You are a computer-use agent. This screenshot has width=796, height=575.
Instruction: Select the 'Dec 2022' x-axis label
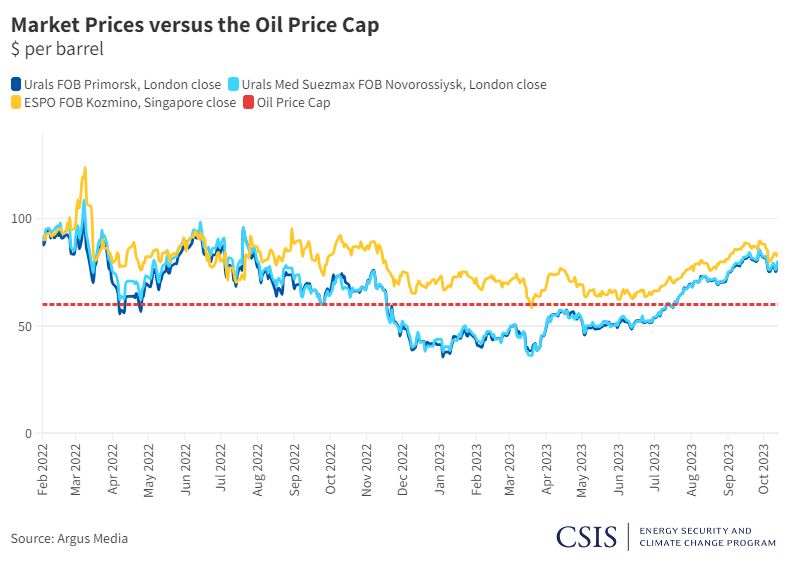click(405, 469)
